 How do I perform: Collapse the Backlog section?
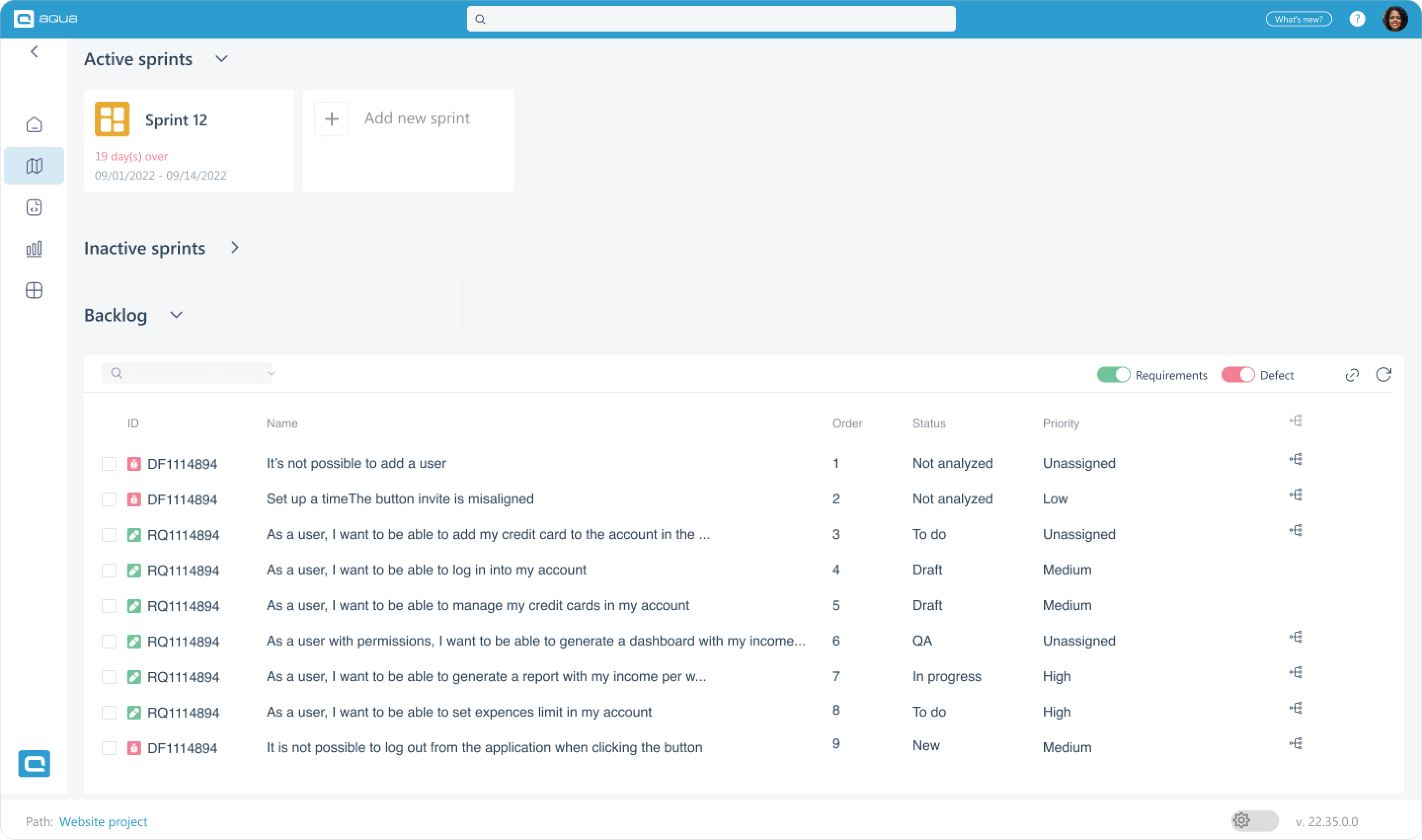click(176, 315)
